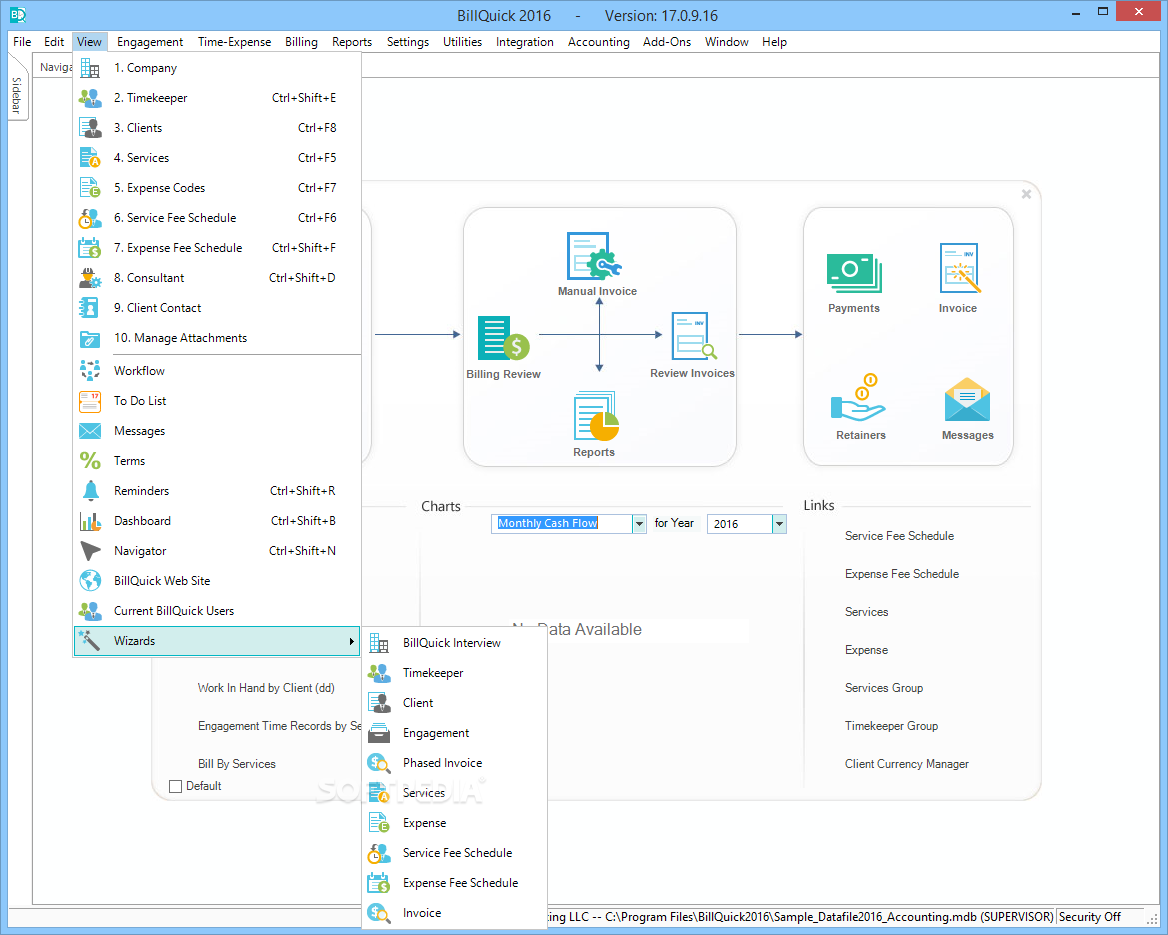This screenshot has height=935, width=1168.
Task: Click the Retainers hand icon
Action: tap(858, 398)
